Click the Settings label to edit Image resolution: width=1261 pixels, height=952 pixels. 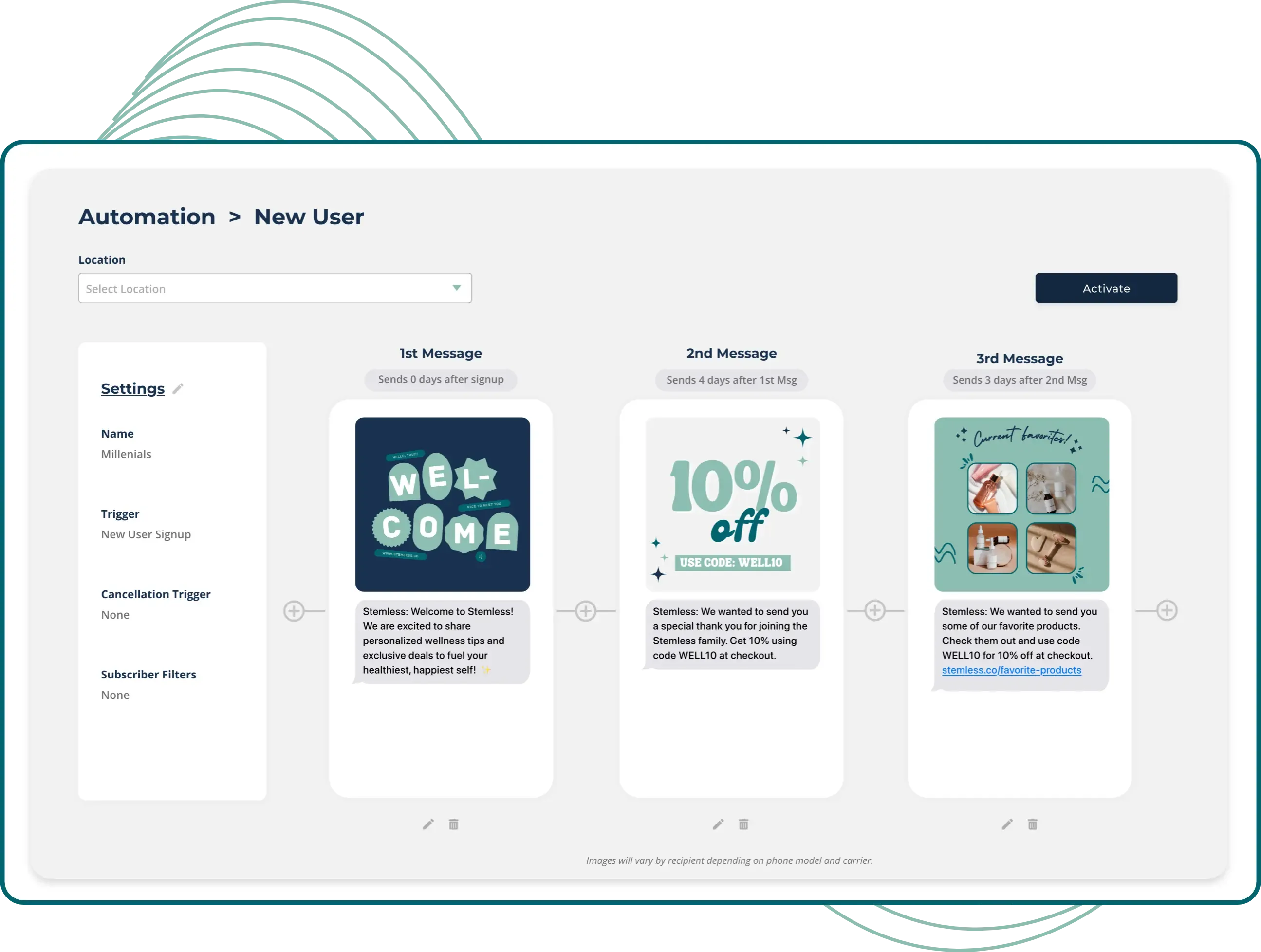coord(133,388)
